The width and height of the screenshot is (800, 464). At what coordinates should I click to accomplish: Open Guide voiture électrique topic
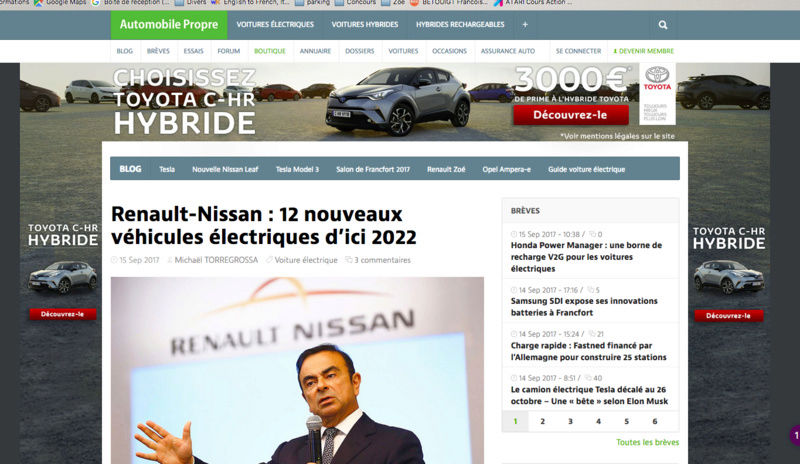[586, 169]
